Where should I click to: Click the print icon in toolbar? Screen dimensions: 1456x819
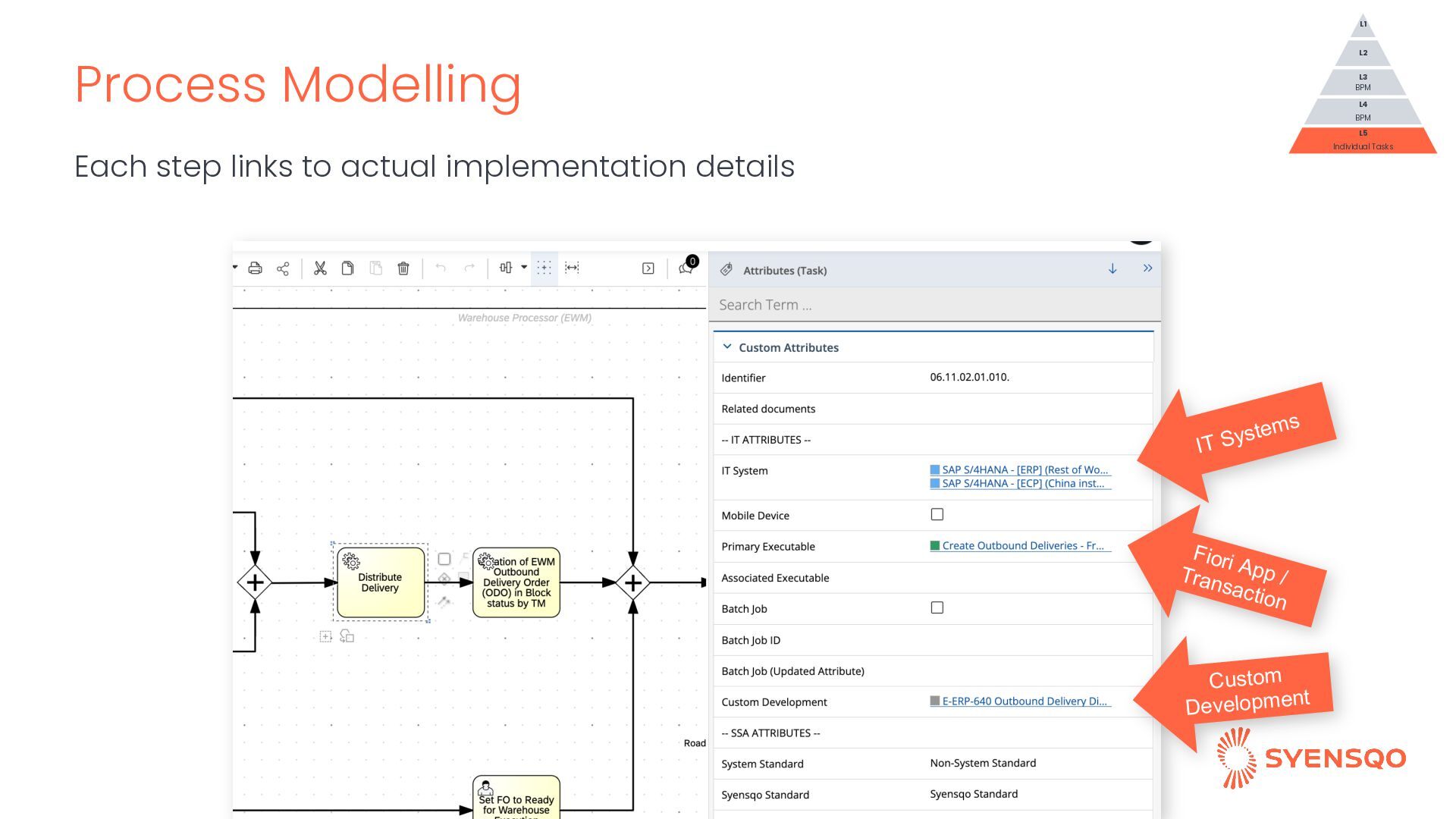click(x=256, y=268)
